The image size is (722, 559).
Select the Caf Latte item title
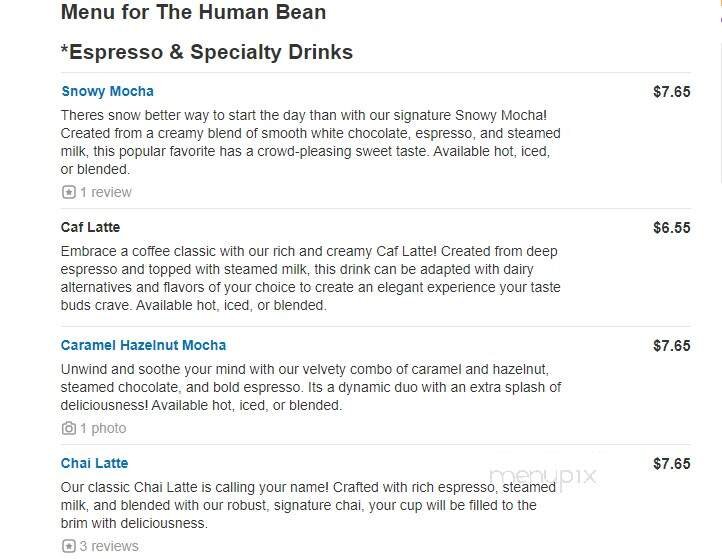(90, 228)
